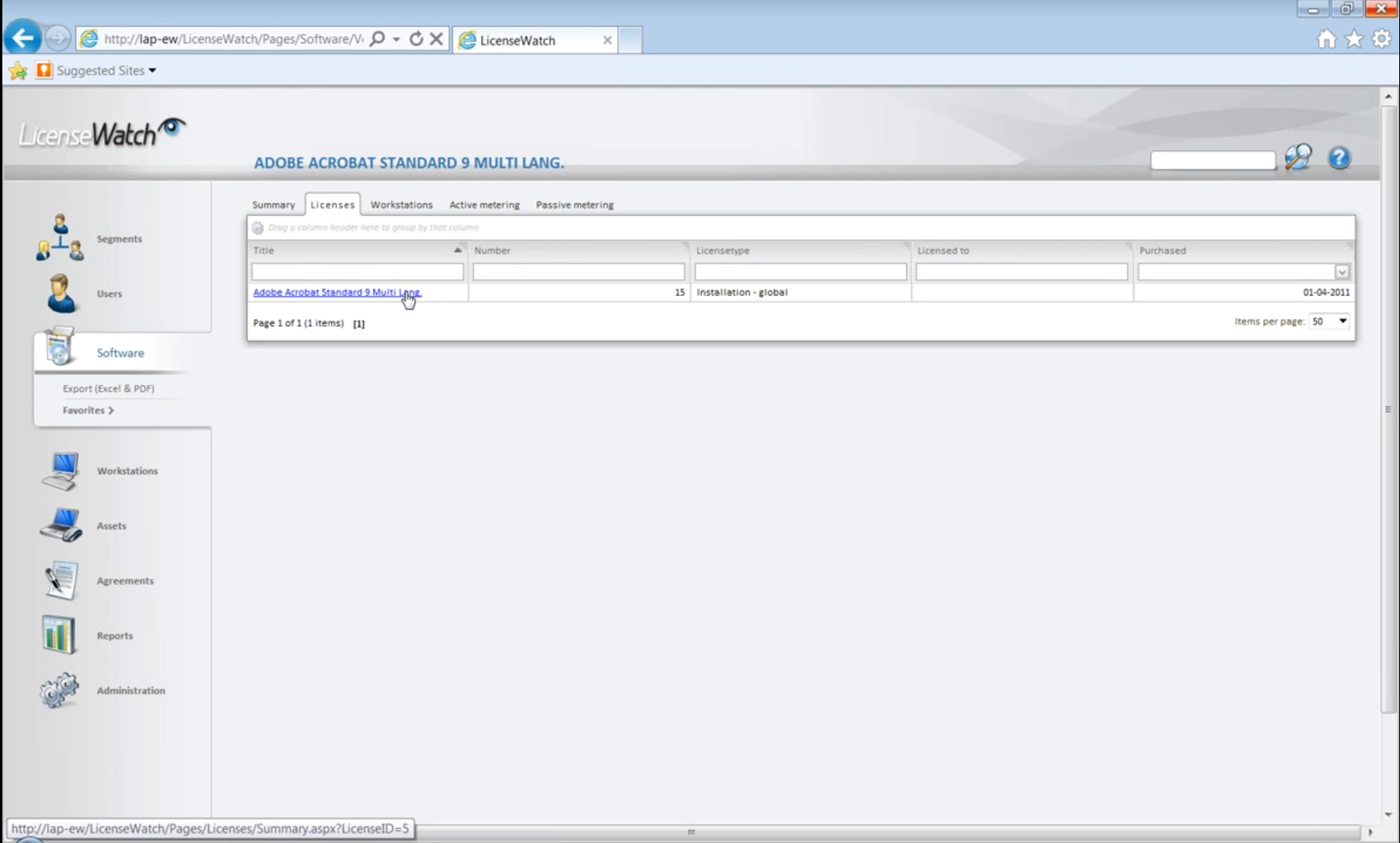Select the Licenses tab
This screenshot has width=1400, height=843.
tap(333, 204)
